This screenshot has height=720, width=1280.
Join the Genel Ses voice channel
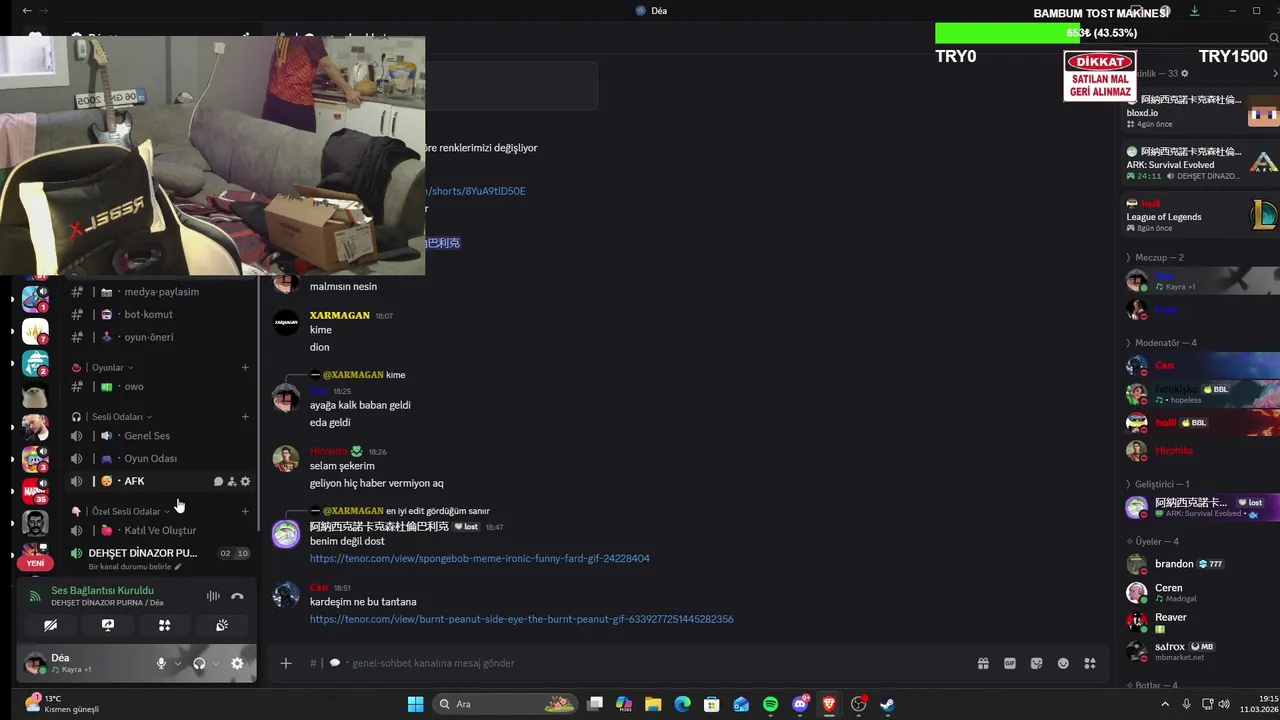tap(160, 436)
